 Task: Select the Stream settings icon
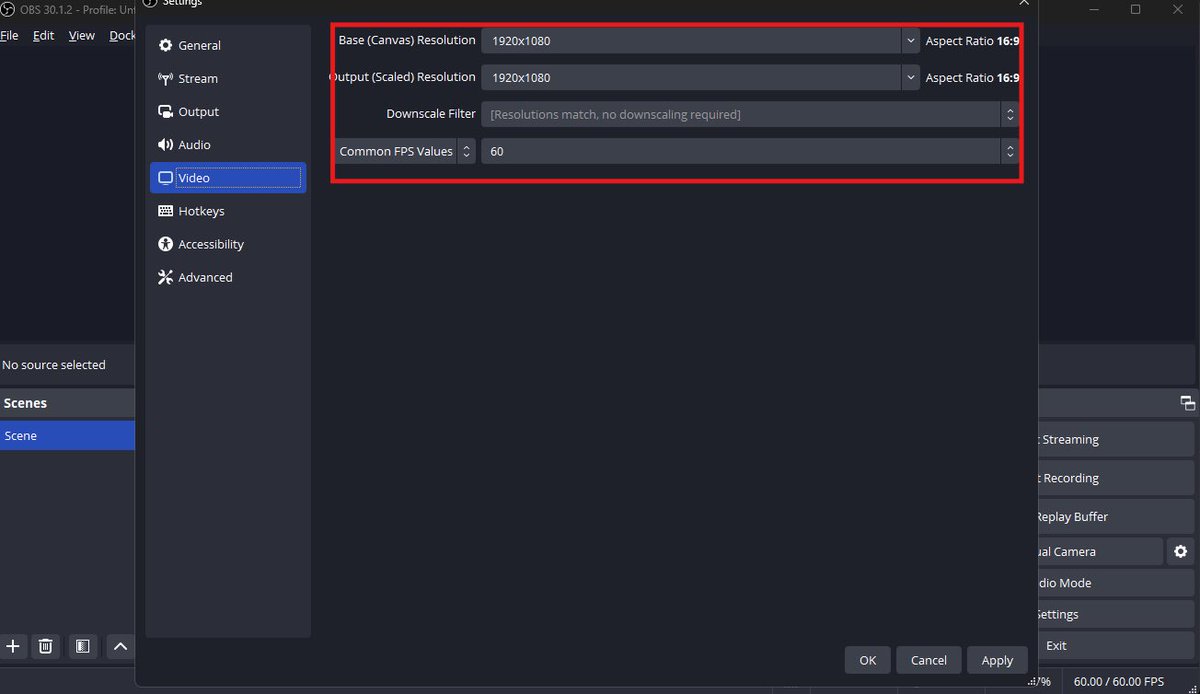click(163, 78)
